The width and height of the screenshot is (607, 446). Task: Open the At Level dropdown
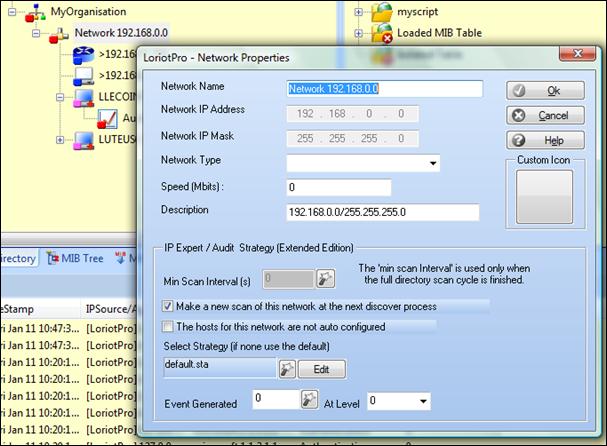pos(424,401)
